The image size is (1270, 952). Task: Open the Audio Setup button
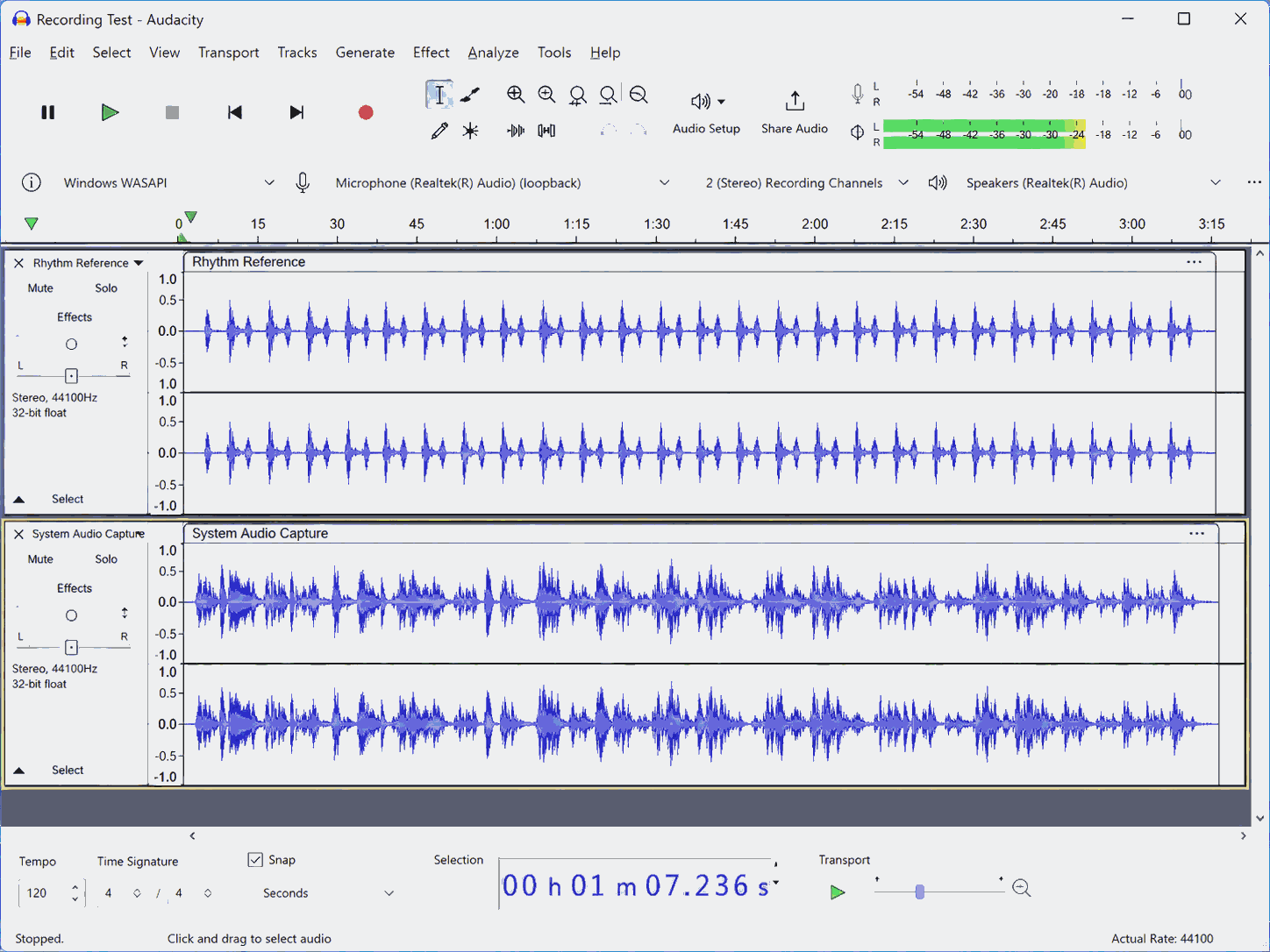[x=706, y=114]
